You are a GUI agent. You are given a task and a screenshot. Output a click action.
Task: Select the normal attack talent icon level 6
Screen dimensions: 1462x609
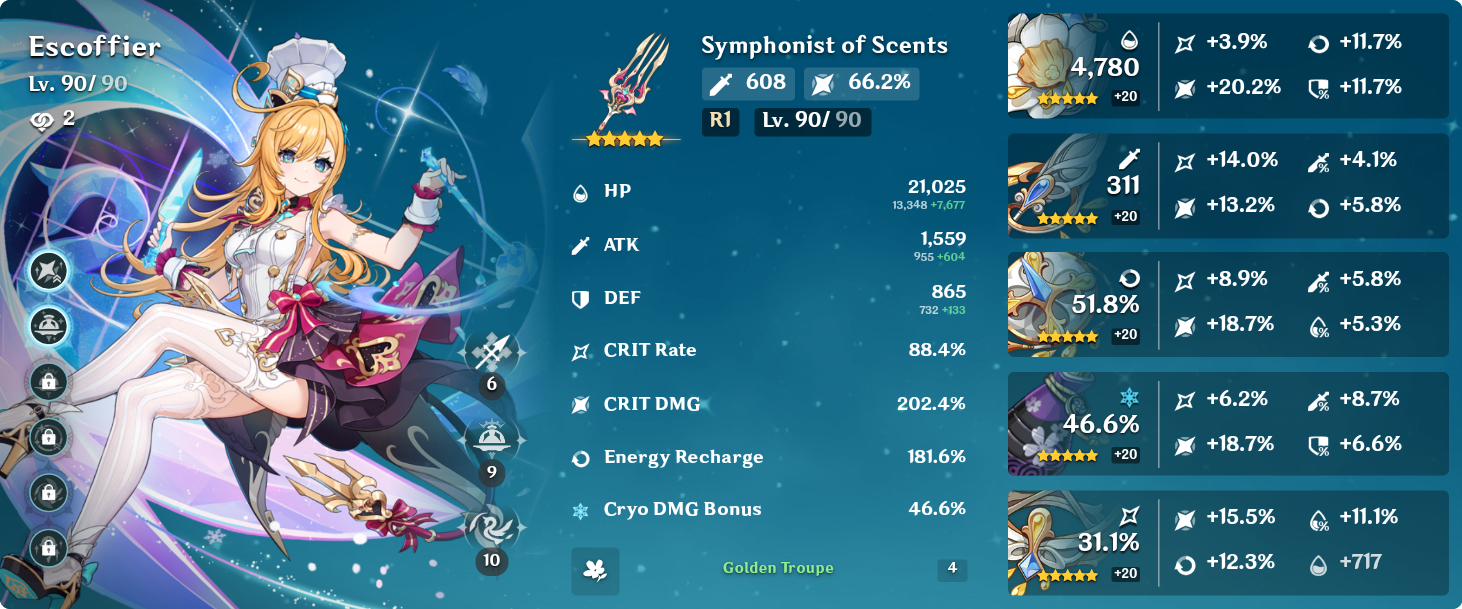pyautogui.click(x=491, y=353)
